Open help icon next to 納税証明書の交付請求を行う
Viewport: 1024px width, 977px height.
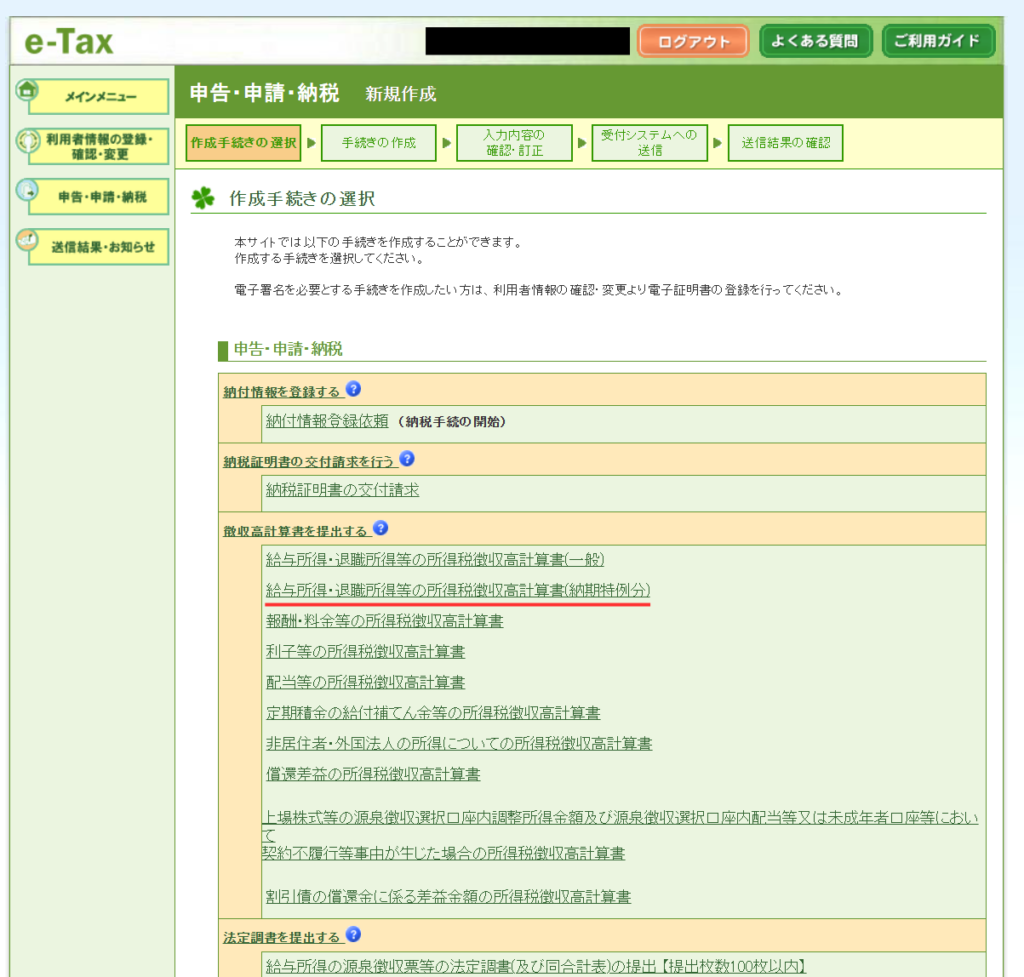coord(407,459)
